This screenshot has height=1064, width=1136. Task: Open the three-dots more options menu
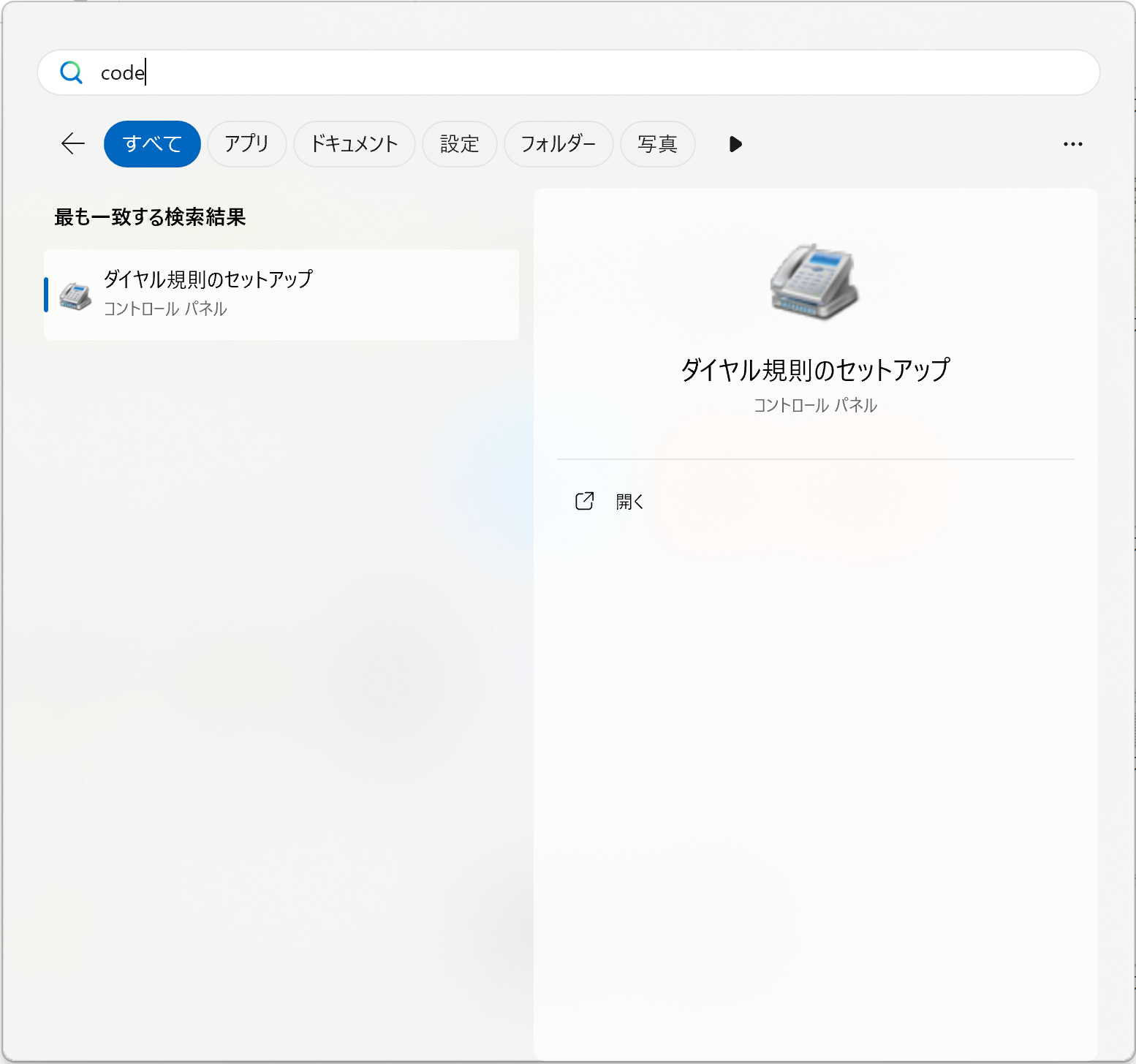tap(1072, 144)
